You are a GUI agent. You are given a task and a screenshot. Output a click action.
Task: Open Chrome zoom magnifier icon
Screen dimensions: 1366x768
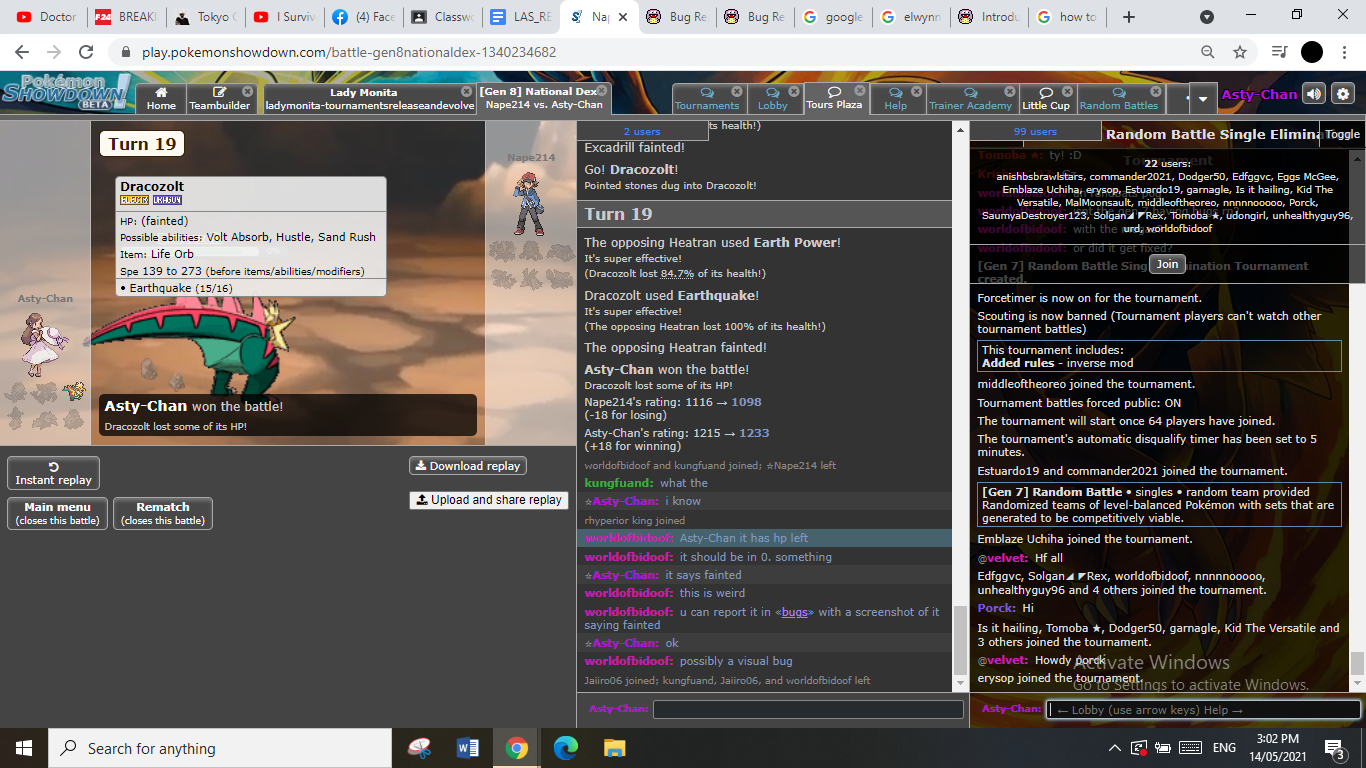[x=1208, y=52]
